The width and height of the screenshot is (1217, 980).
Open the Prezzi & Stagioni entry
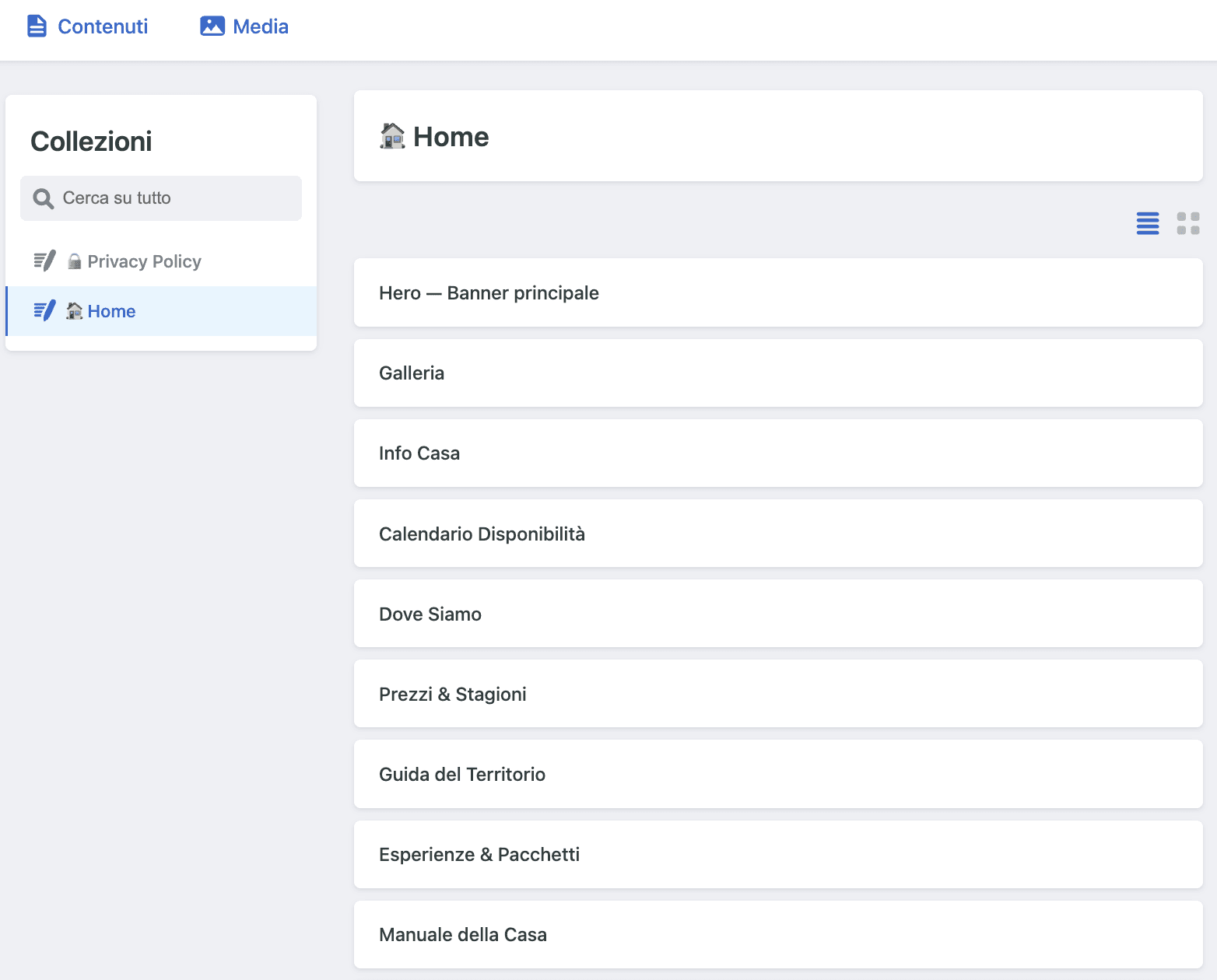[x=778, y=694]
